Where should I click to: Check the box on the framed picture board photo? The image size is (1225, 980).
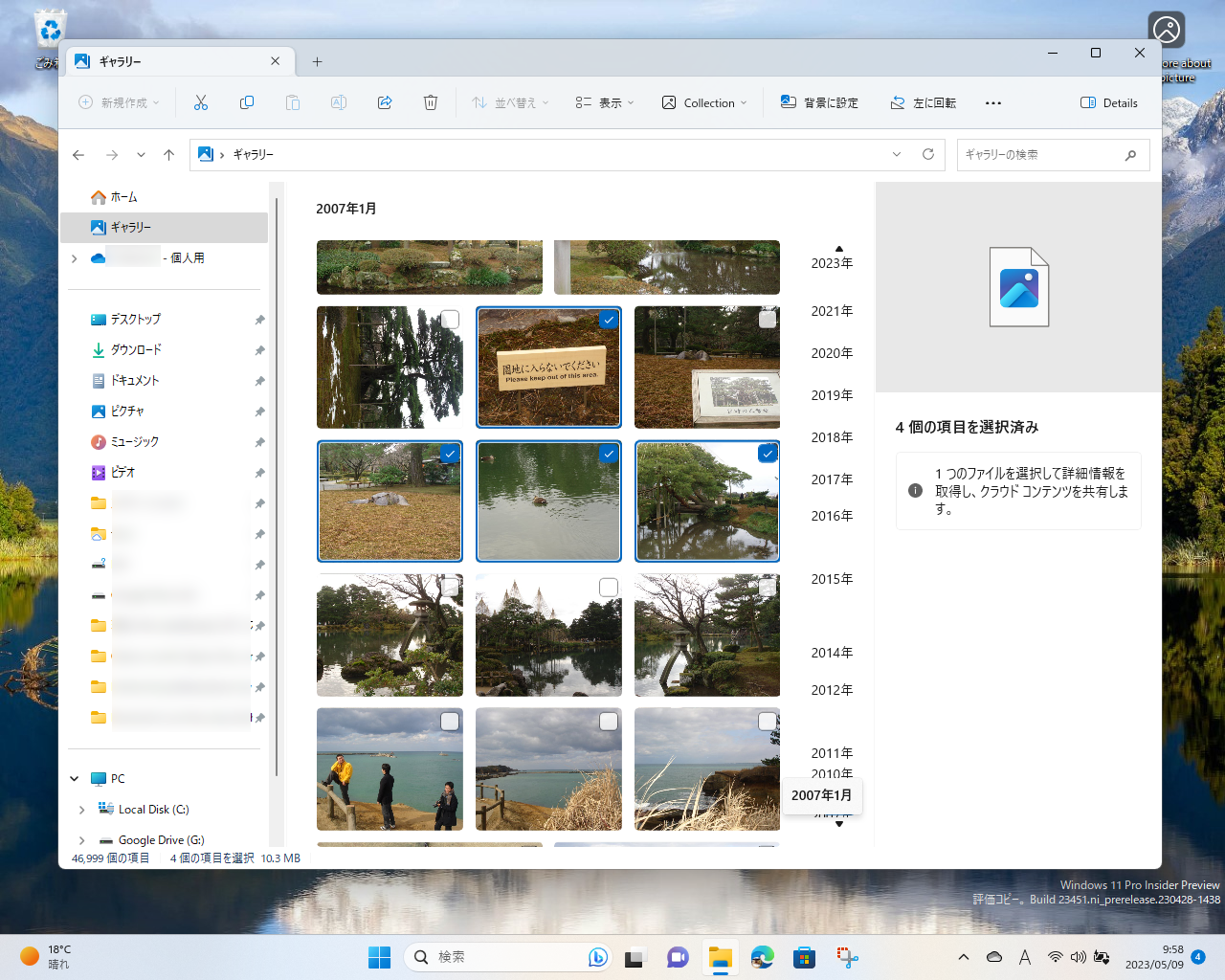[x=768, y=320]
